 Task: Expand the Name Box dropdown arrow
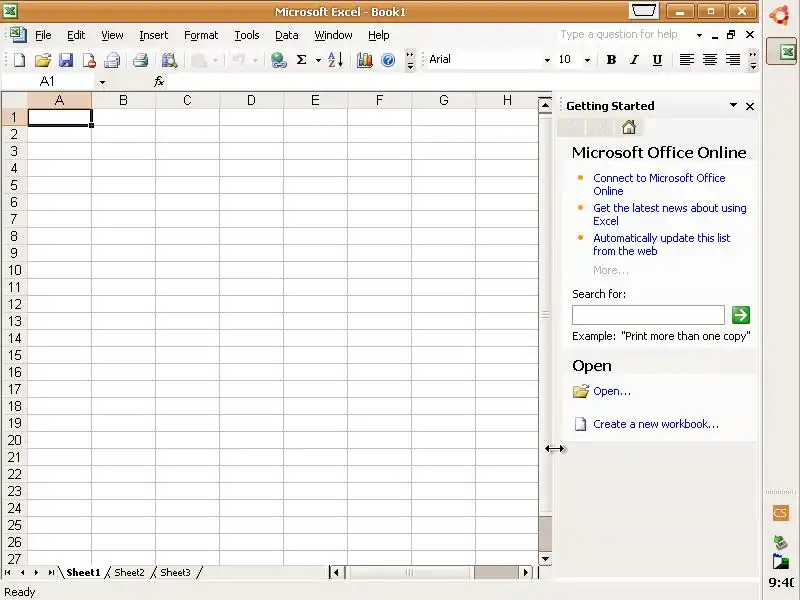[102, 82]
